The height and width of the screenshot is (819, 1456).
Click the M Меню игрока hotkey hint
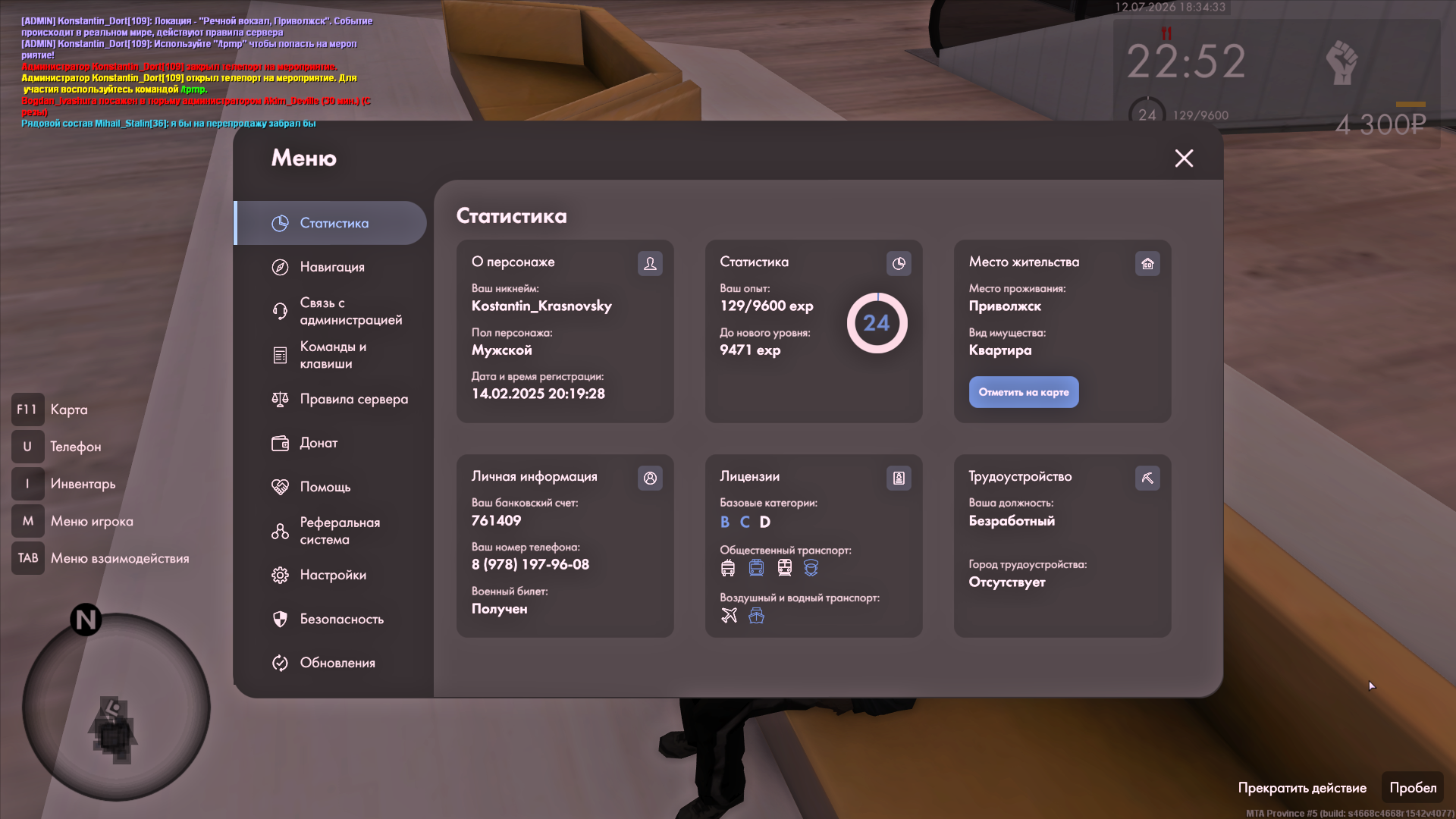point(73,521)
